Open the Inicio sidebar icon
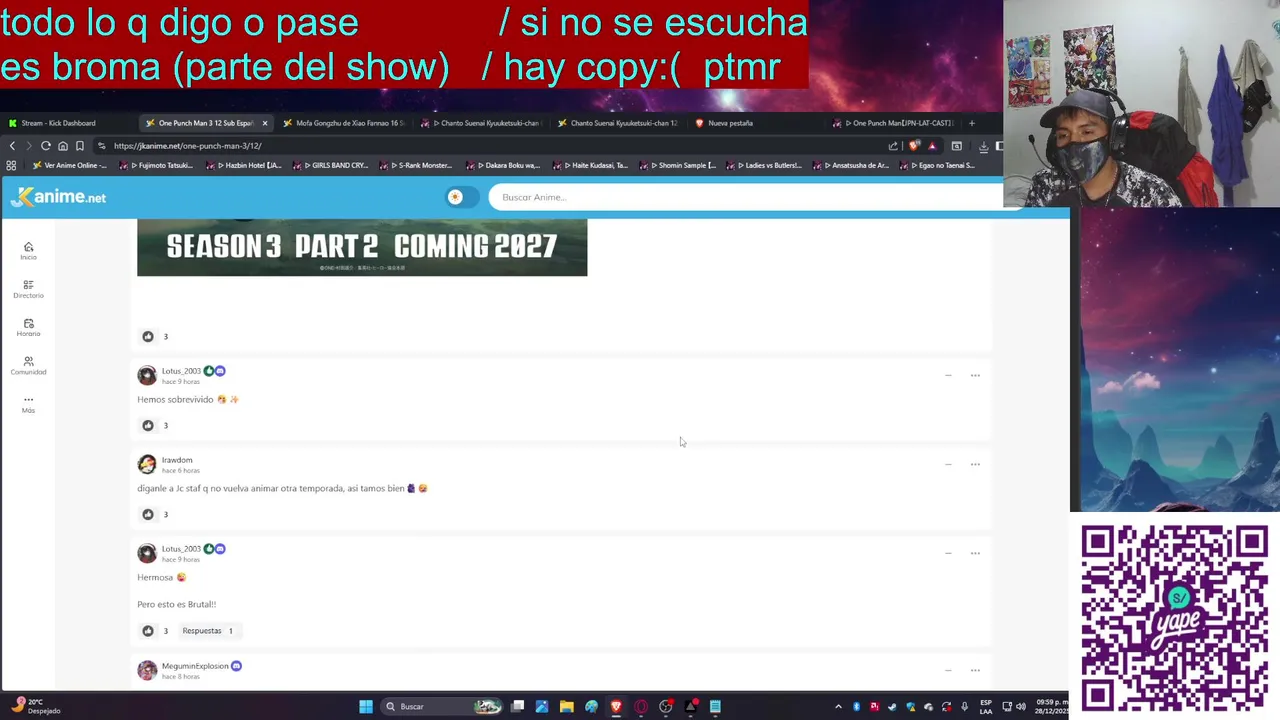Viewport: 1280px width, 720px height. (28, 250)
